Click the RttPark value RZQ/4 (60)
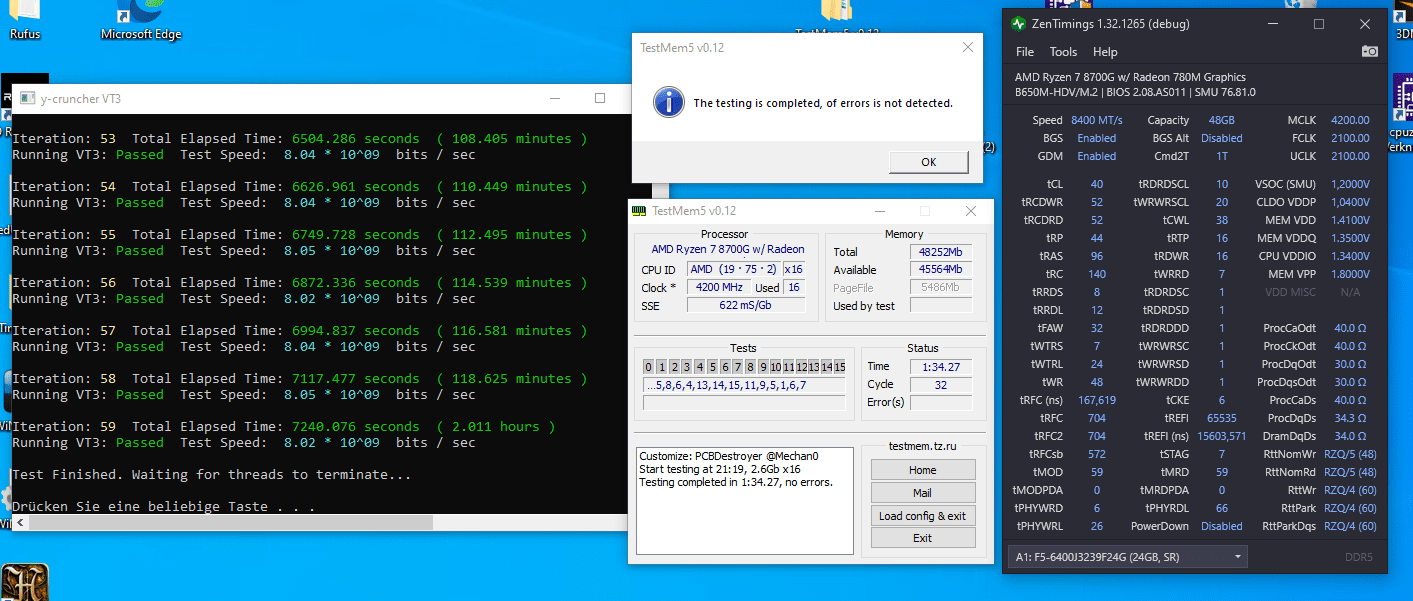 pyautogui.click(x=1352, y=508)
